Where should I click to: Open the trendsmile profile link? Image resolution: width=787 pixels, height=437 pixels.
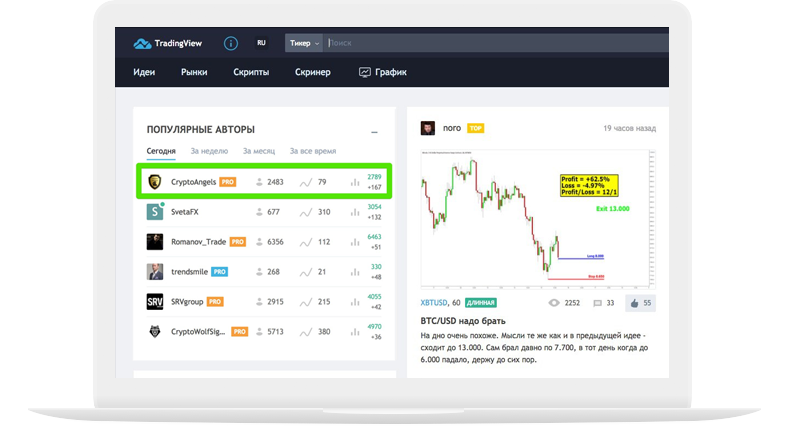[189, 272]
